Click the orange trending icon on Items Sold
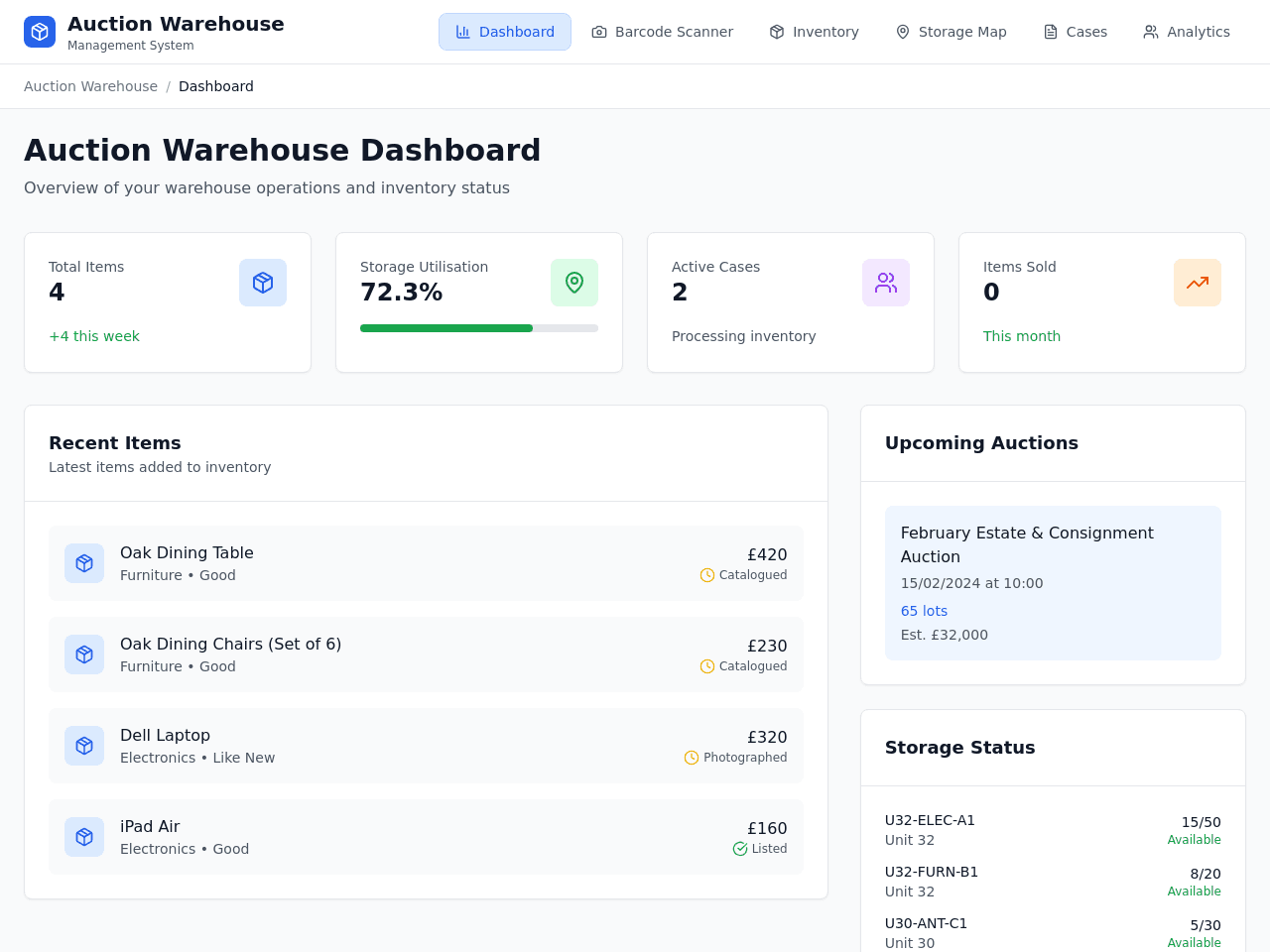The image size is (1270, 952). (x=1198, y=283)
